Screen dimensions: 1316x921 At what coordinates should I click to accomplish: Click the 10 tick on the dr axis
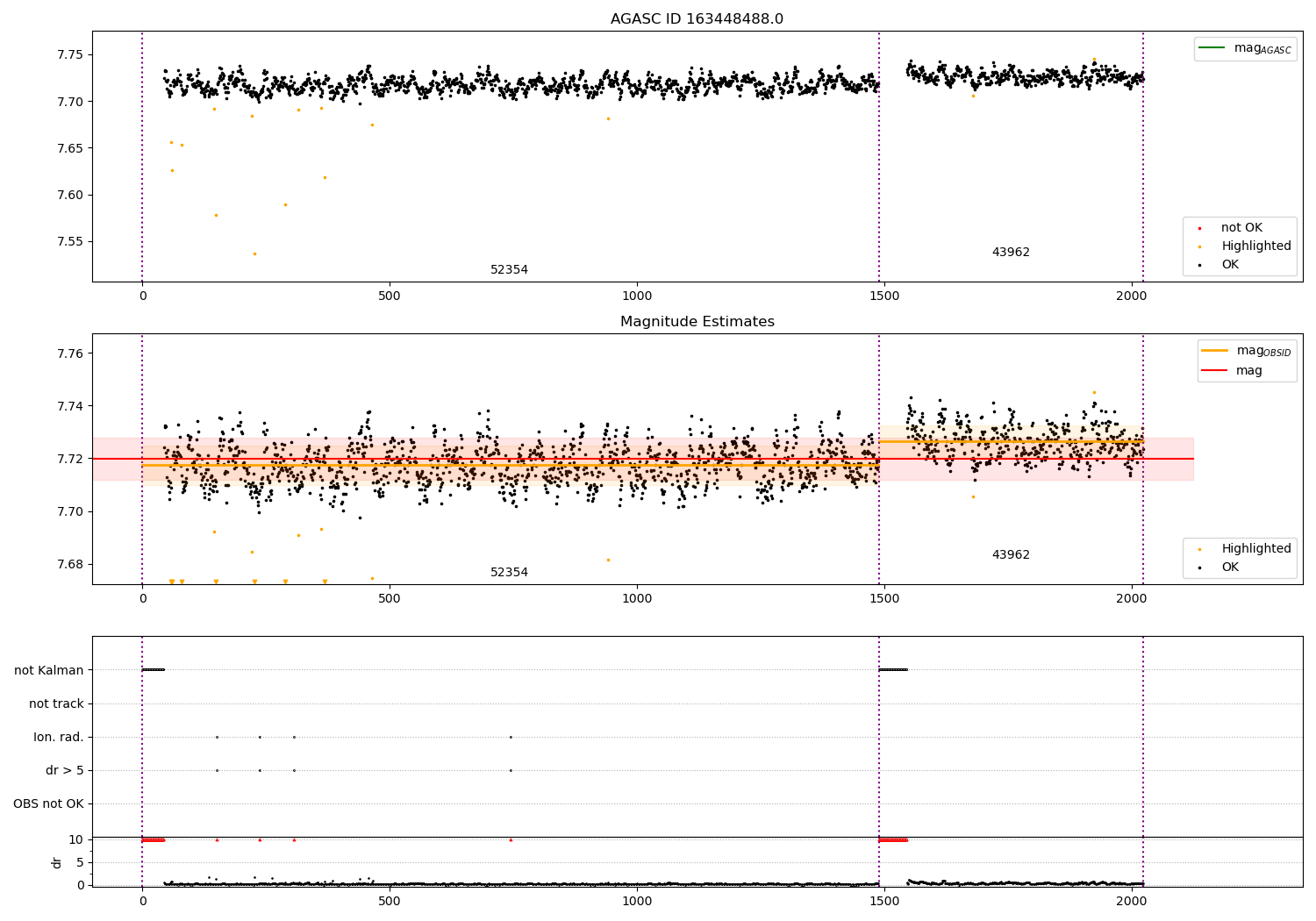(x=76, y=839)
